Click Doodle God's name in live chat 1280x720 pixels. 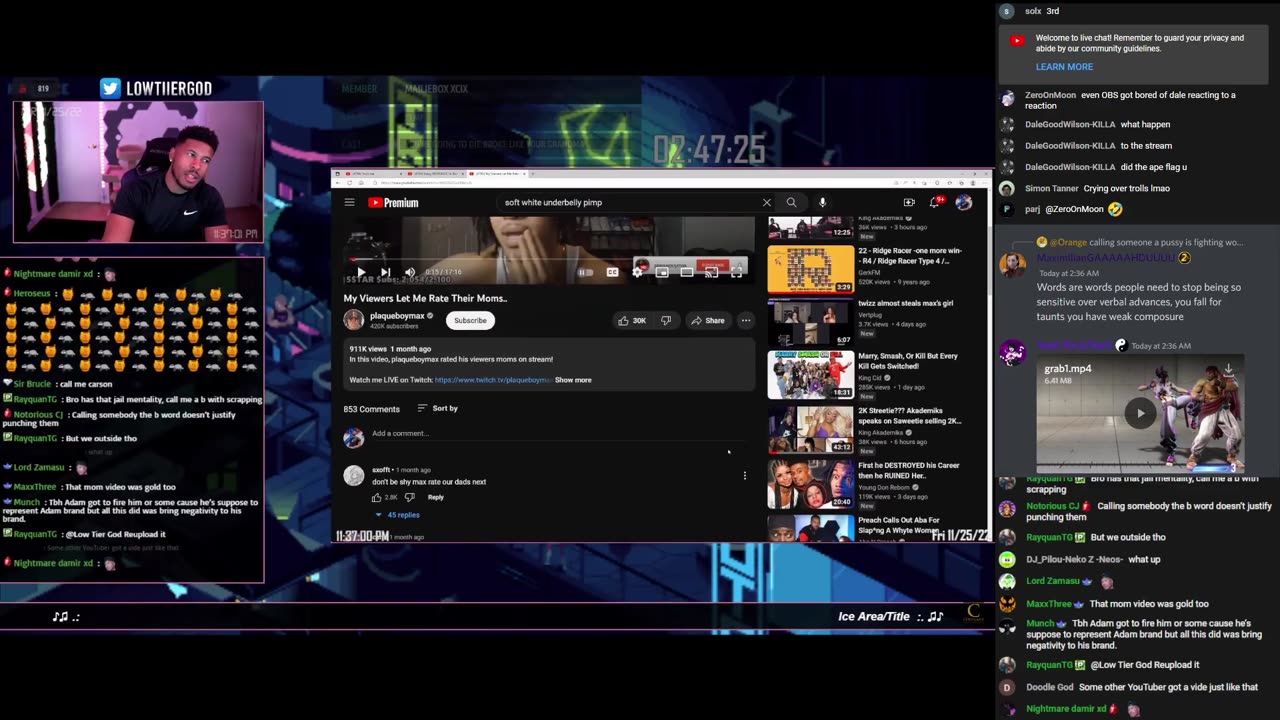tap(1049, 687)
